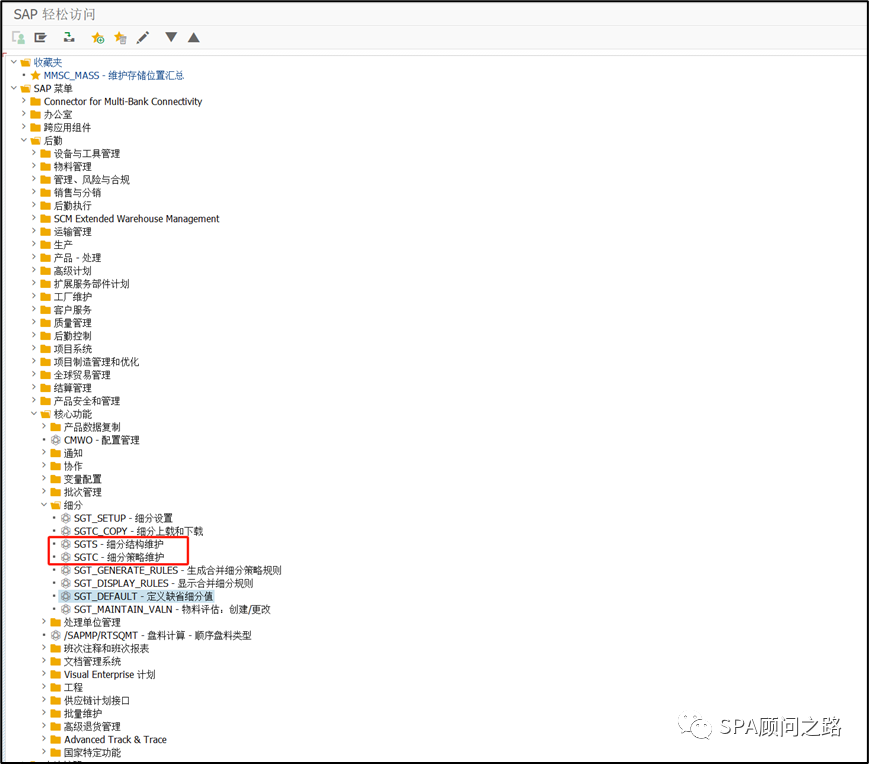Collapse the SAP 菜单 node
Screen dimensions: 869x764
(14, 88)
